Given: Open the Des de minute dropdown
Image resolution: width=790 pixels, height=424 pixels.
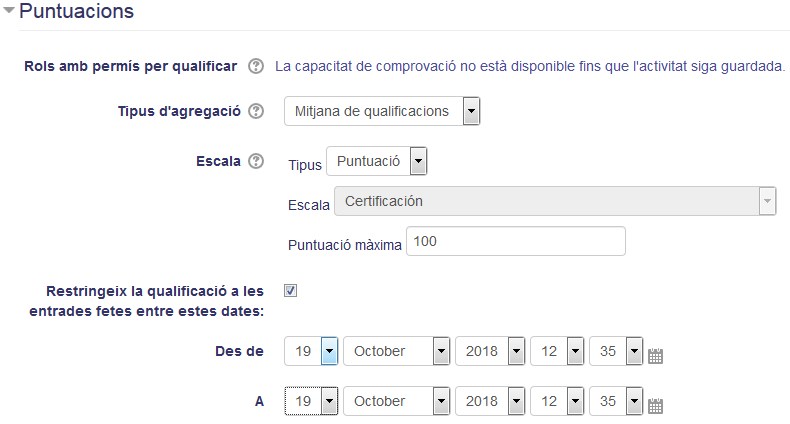Looking at the screenshot, I should [x=616, y=351].
